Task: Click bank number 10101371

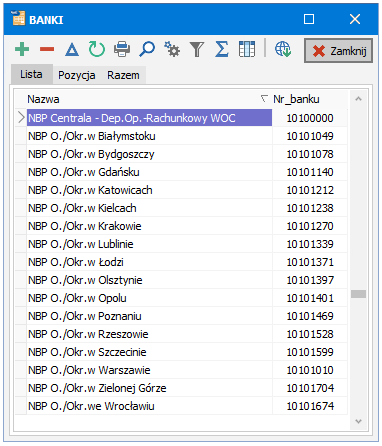Action: pyautogui.click(x=310, y=262)
